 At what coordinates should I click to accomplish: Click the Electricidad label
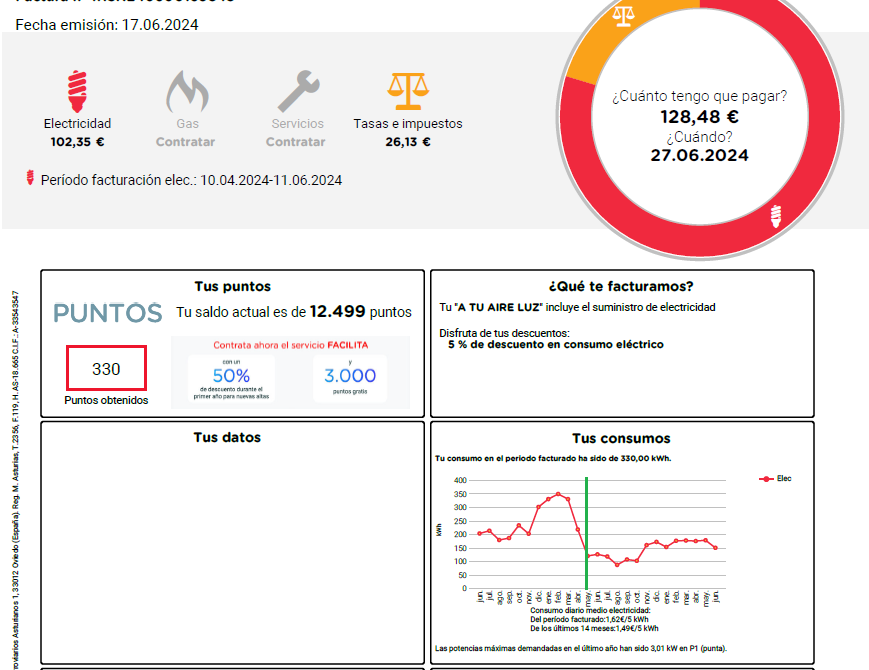click(x=78, y=124)
